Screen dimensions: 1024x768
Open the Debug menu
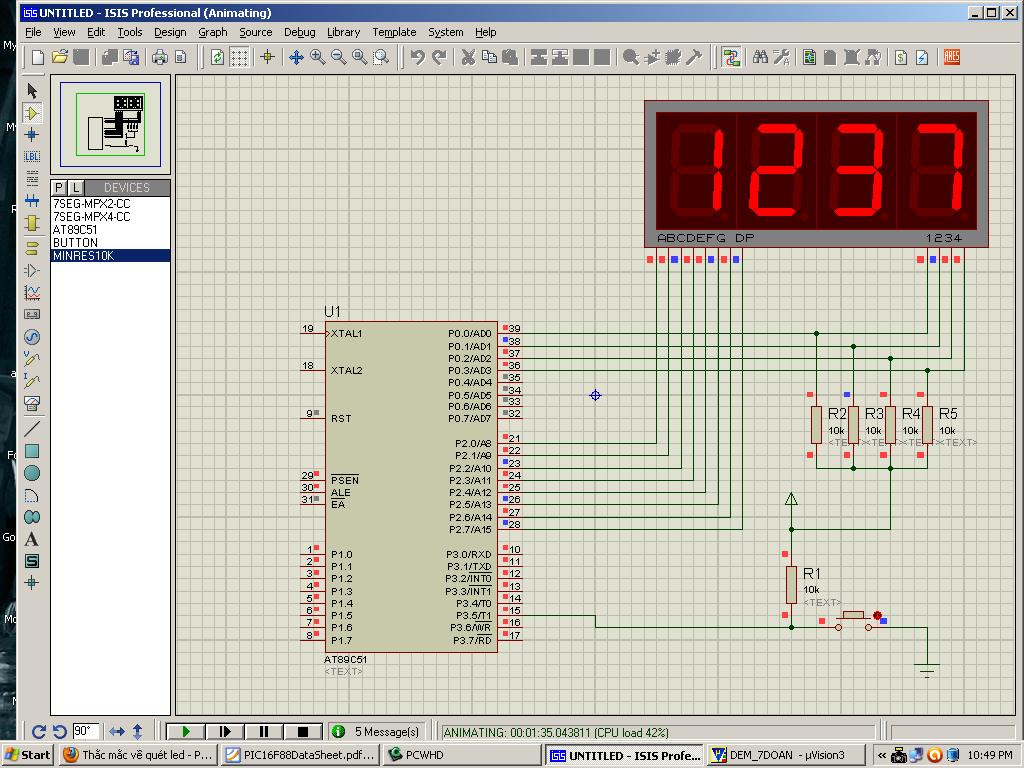coord(299,32)
